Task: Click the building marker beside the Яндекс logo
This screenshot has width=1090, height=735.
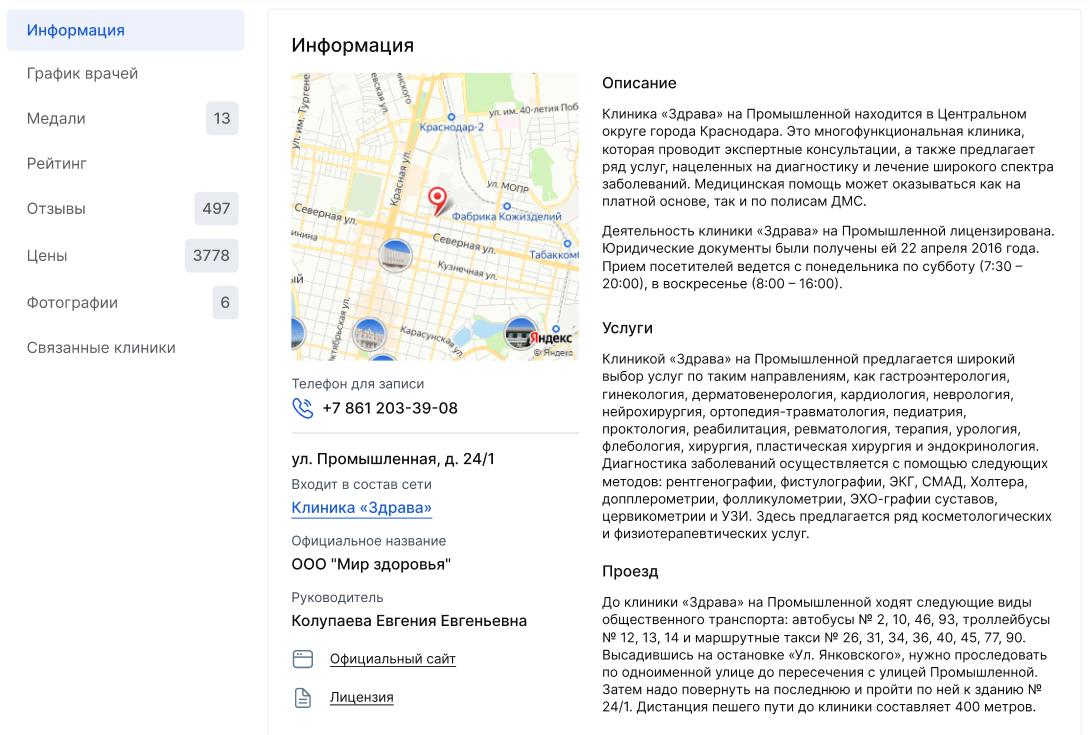Action: point(519,332)
